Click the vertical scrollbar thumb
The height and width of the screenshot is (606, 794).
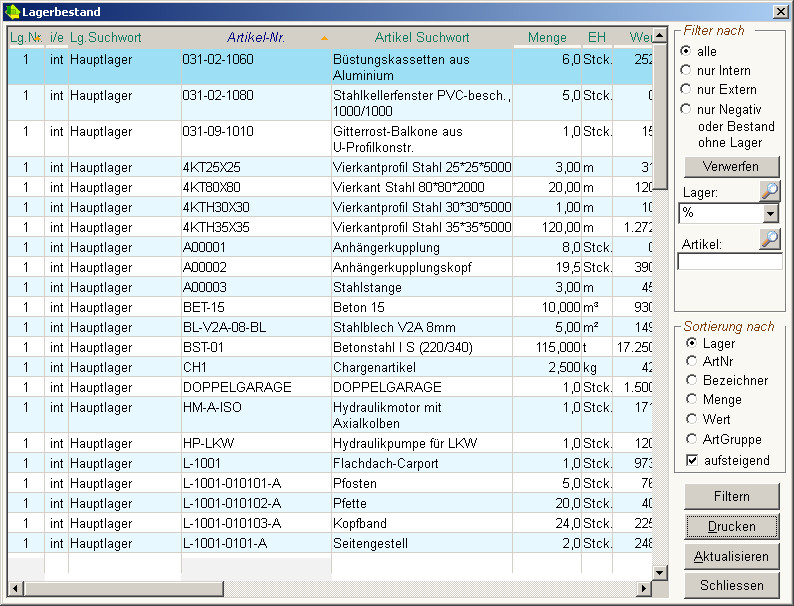click(659, 116)
